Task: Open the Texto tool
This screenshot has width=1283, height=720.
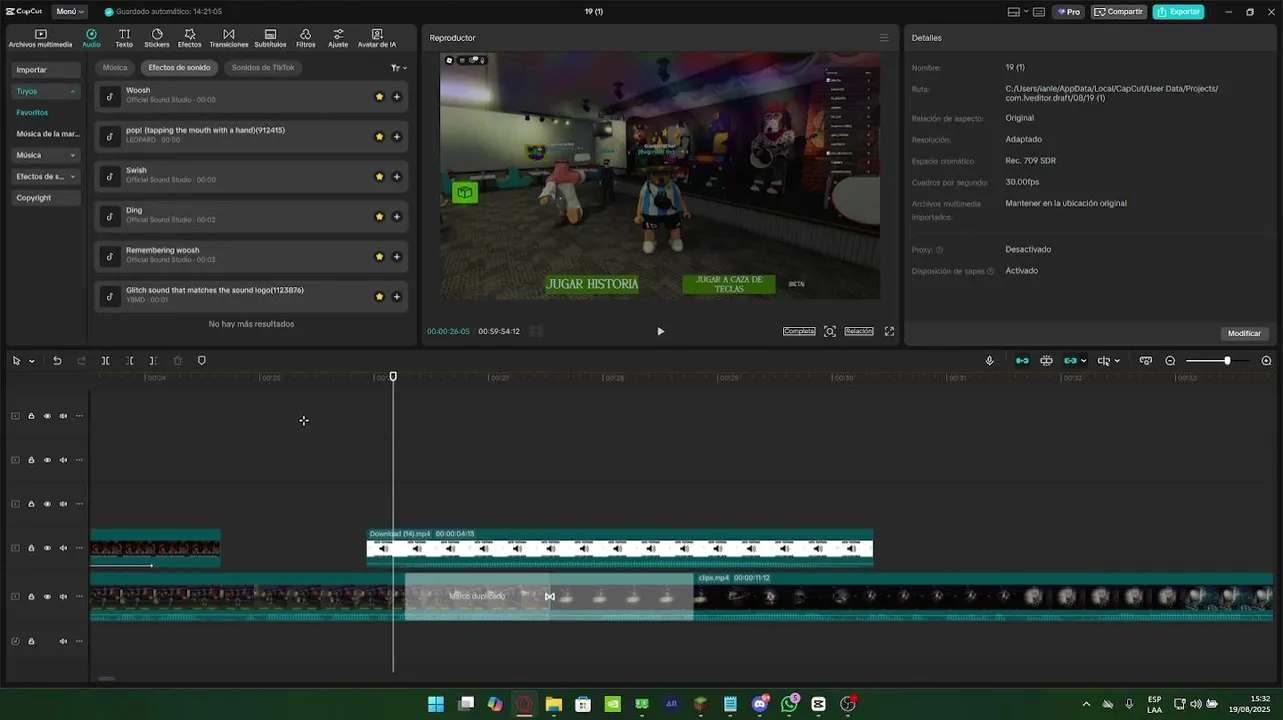Action: (x=124, y=38)
